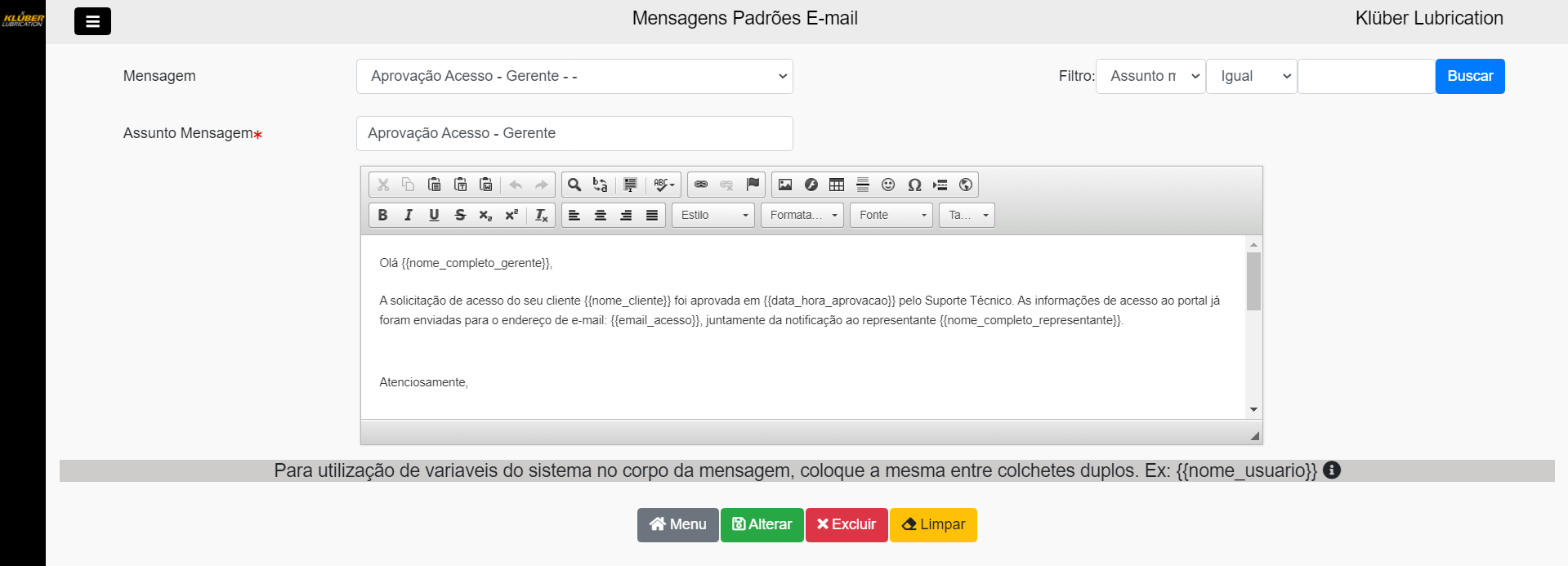Viewport: 1568px width, 566px height.
Task: Click the Find magnifier icon
Action: click(x=574, y=185)
